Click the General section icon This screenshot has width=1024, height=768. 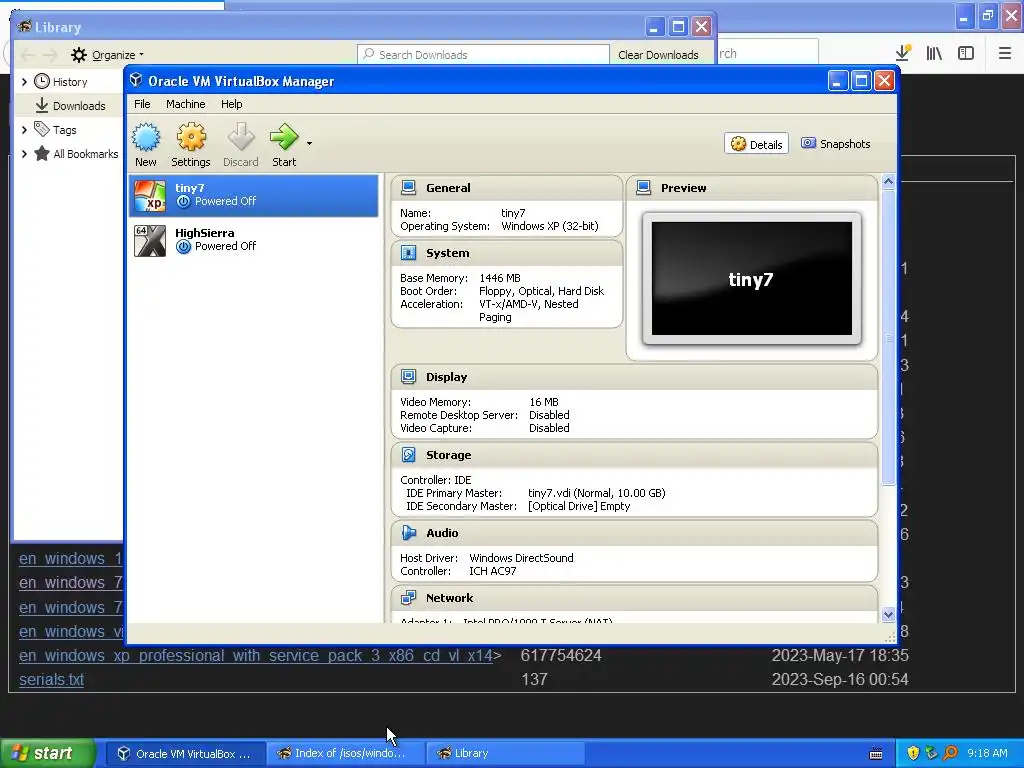click(409, 188)
